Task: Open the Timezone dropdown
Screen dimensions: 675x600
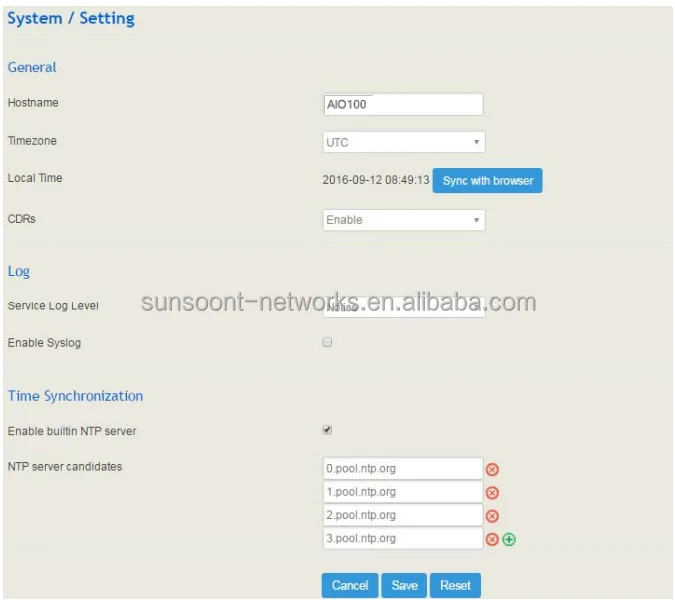Action: 403,142
